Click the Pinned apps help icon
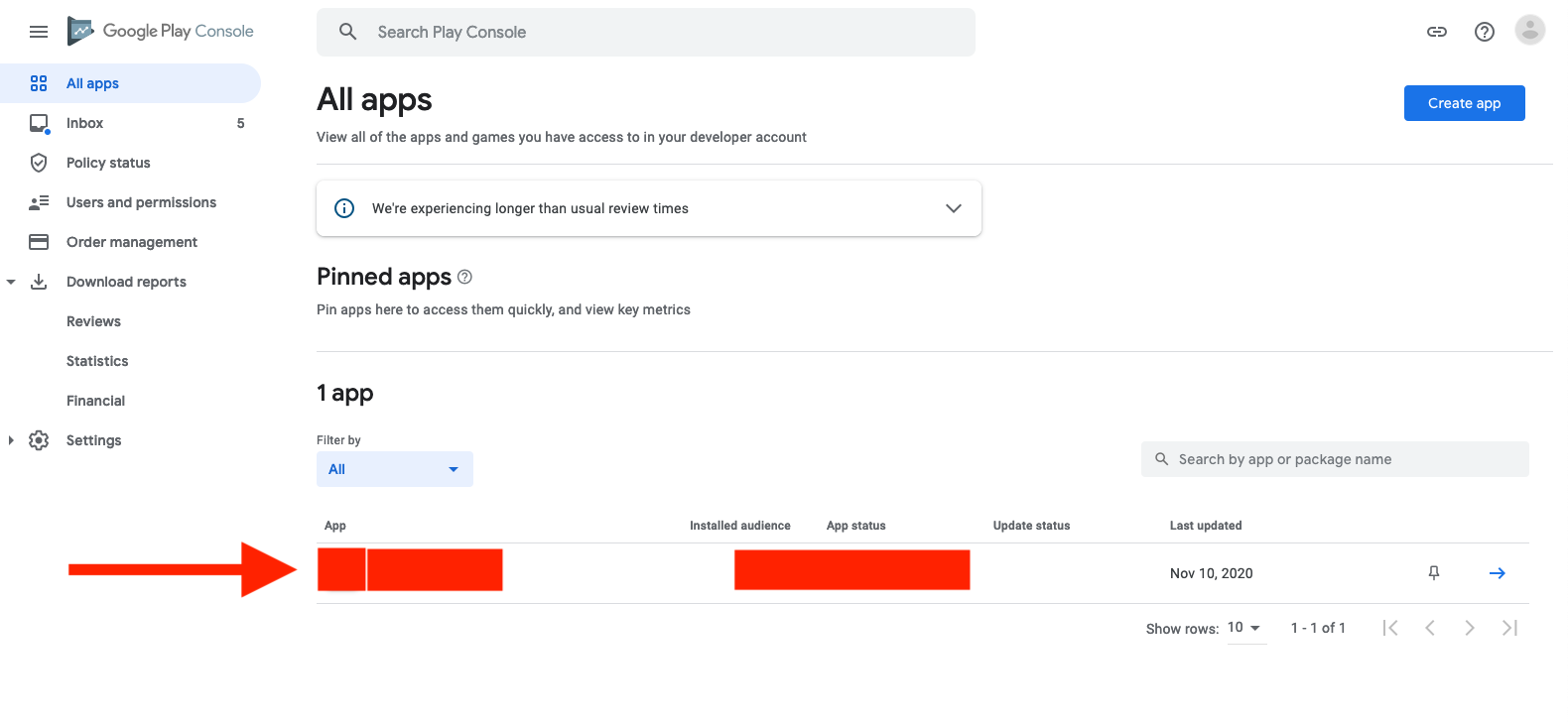 click(464, 277)
